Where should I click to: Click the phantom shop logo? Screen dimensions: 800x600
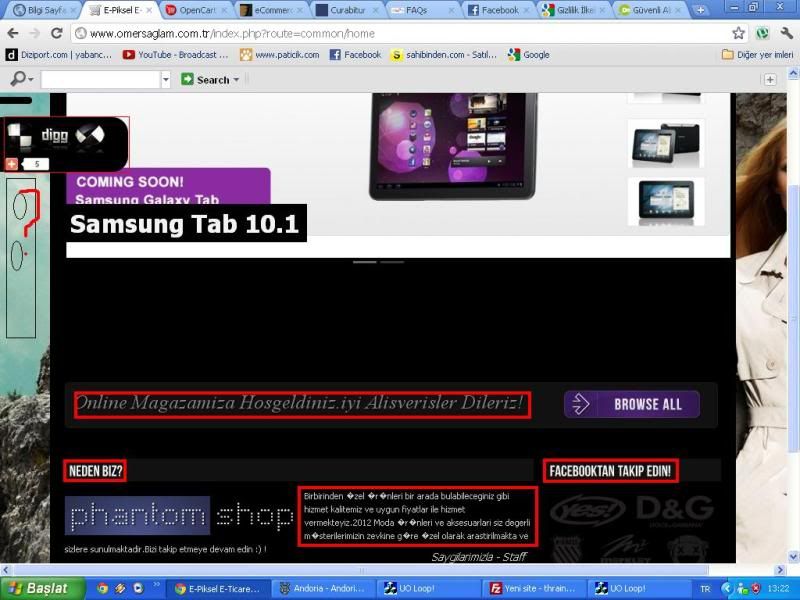(179, 515)
